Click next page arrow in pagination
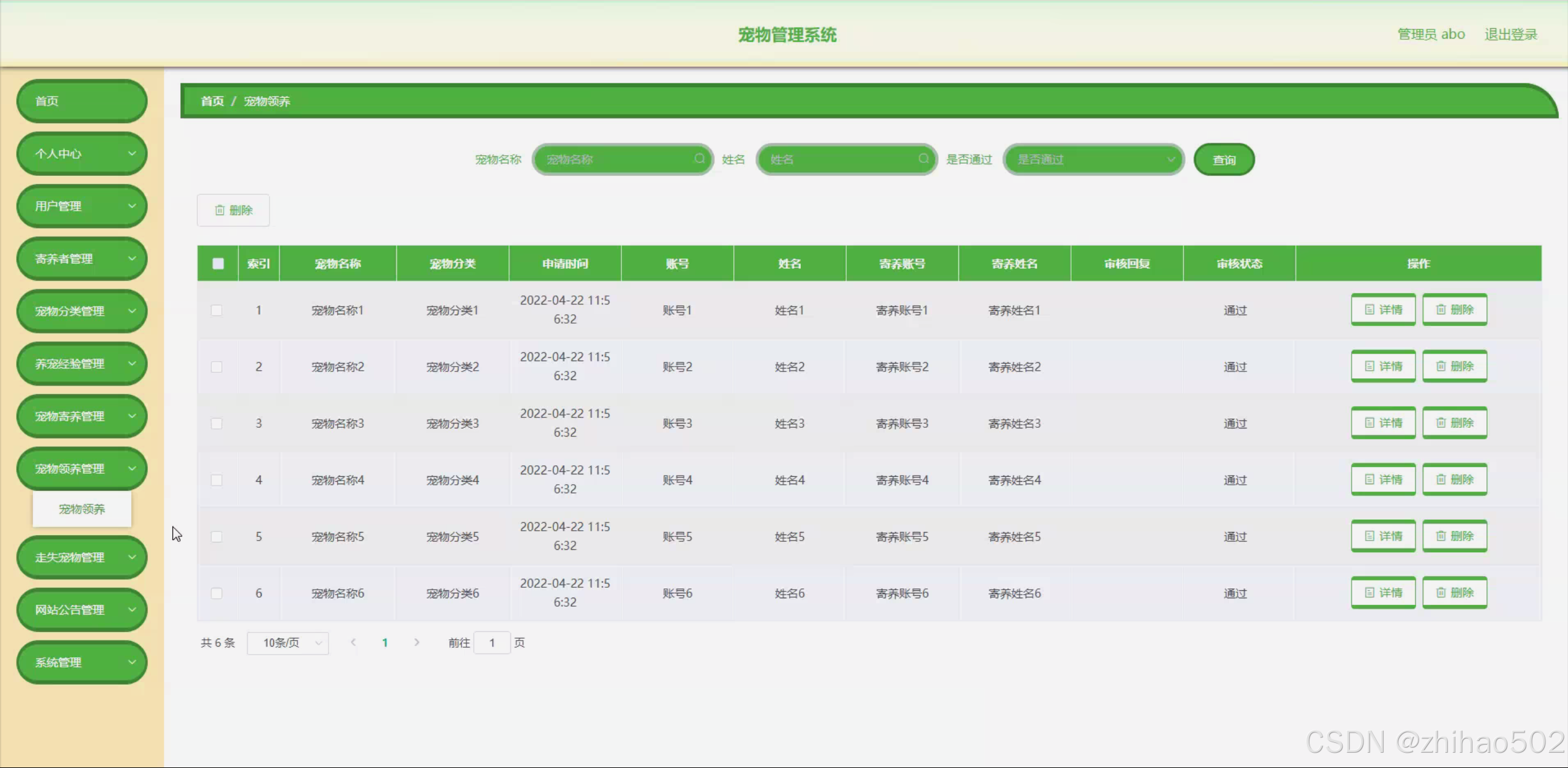The width and height of the screenshot is (1568, 768). (417, 642)
